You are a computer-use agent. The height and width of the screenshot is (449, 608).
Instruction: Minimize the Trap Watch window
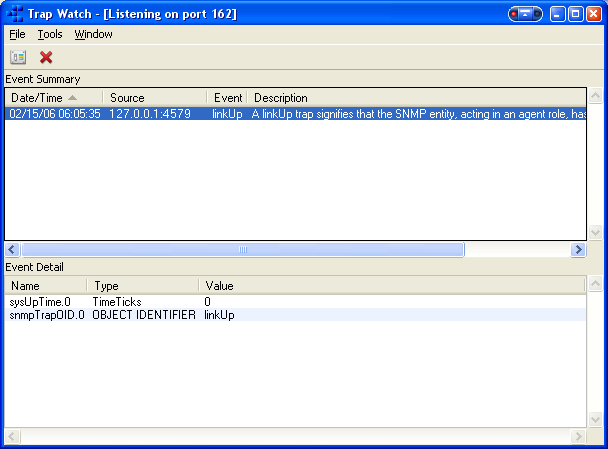(558, 14)
